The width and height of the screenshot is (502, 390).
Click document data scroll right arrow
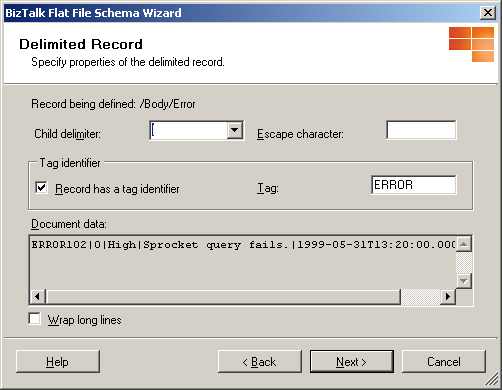pos(448,296)
